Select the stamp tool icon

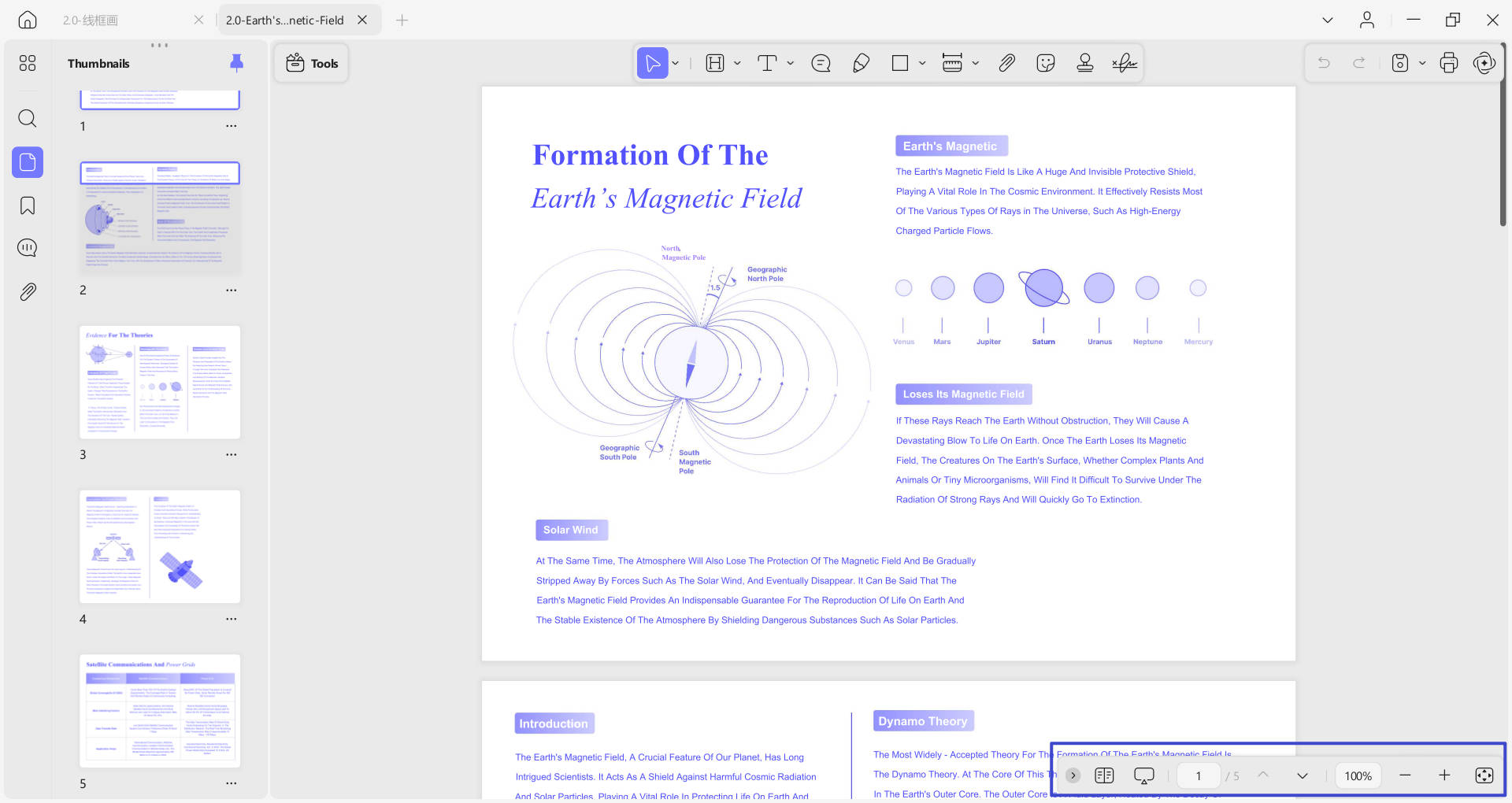(1084, 63)
